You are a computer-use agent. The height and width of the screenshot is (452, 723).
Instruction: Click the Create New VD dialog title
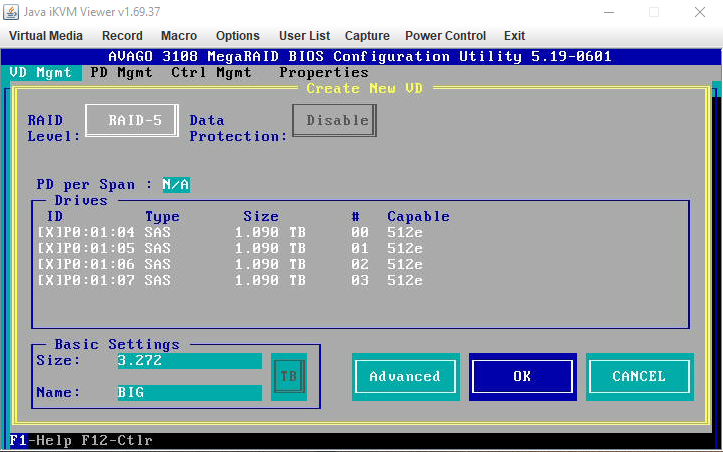(364, 88)
